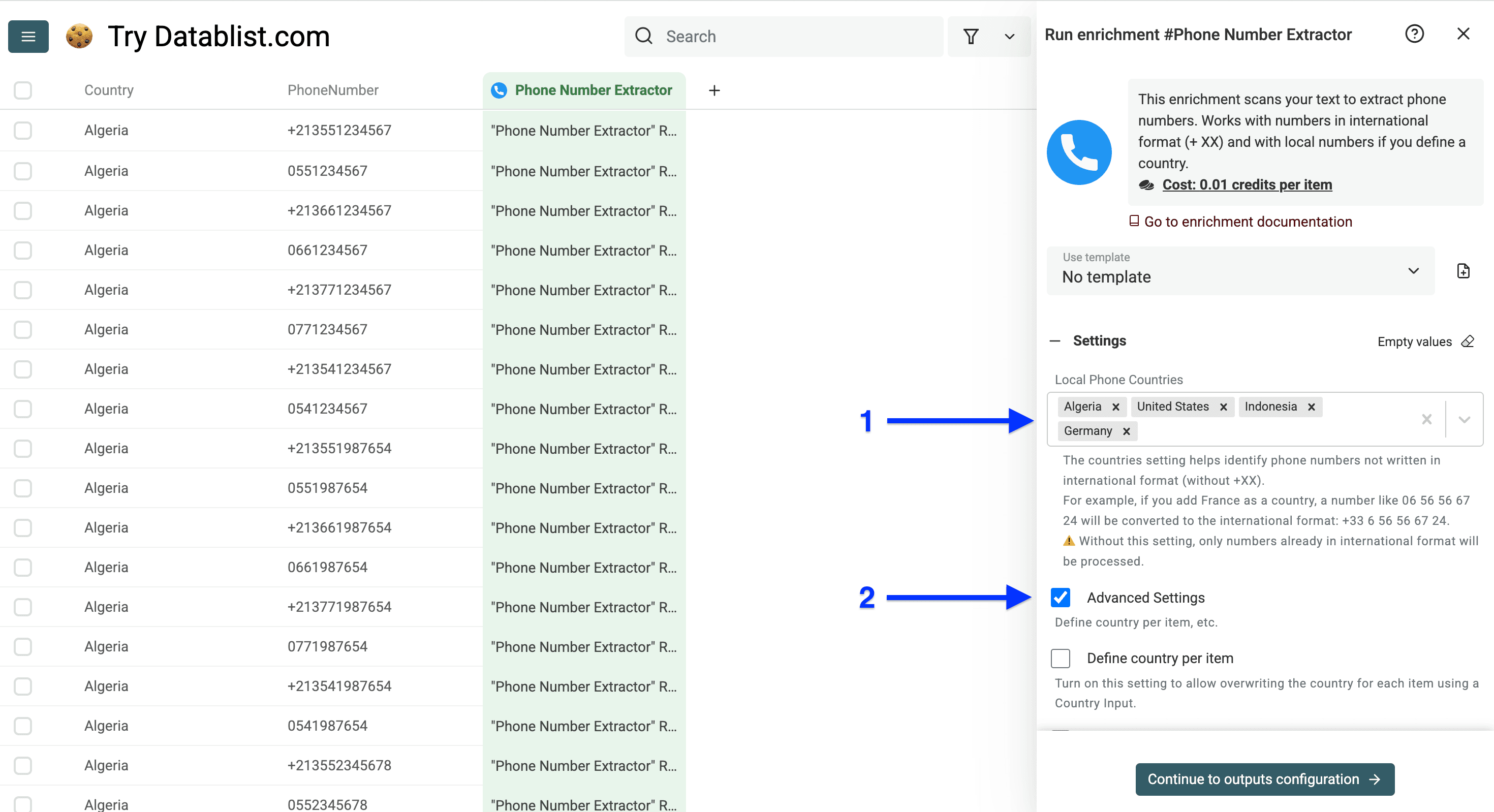Remove the Germany country tag
Screen dimensions: 1494x812
(1126, 431)
